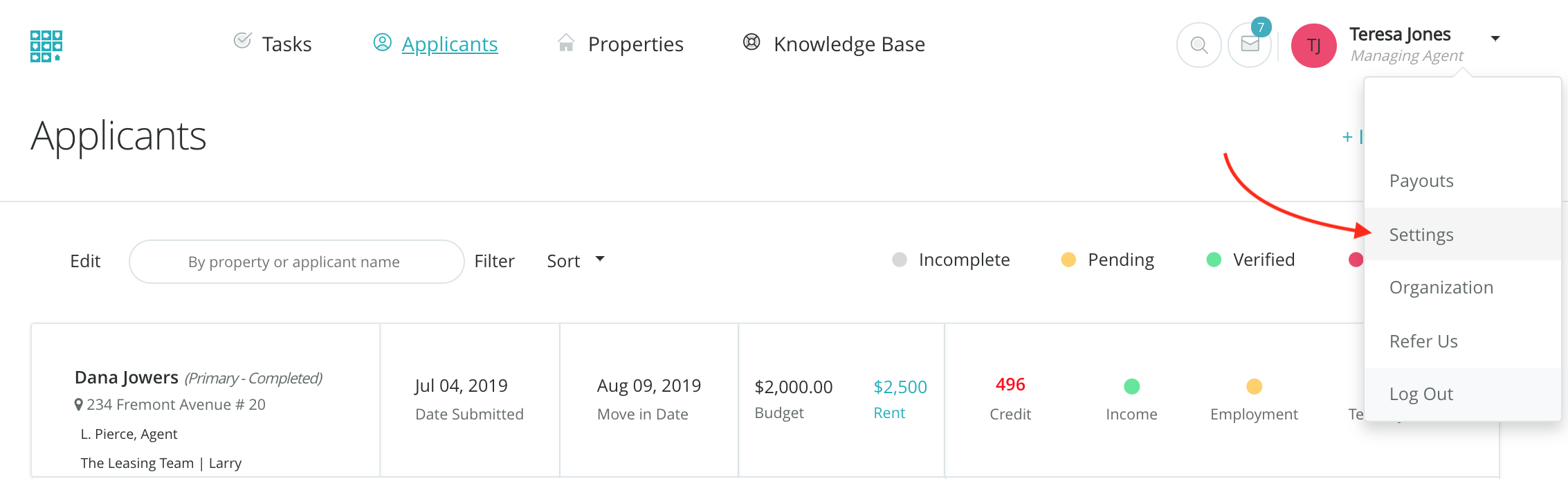The width and height of the screenshot is (1568, 479).
Task: Expand the Sort dropdown
Action: point(576,261)
